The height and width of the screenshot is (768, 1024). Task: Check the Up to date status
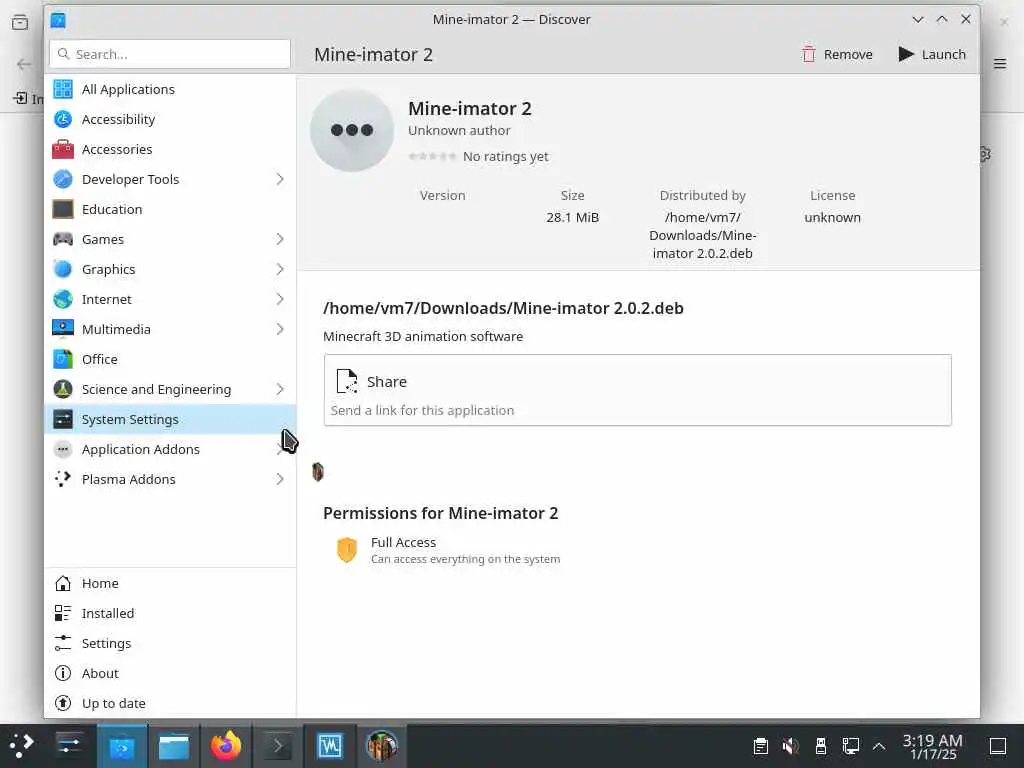pyautogui.click(x=170, y=704)
